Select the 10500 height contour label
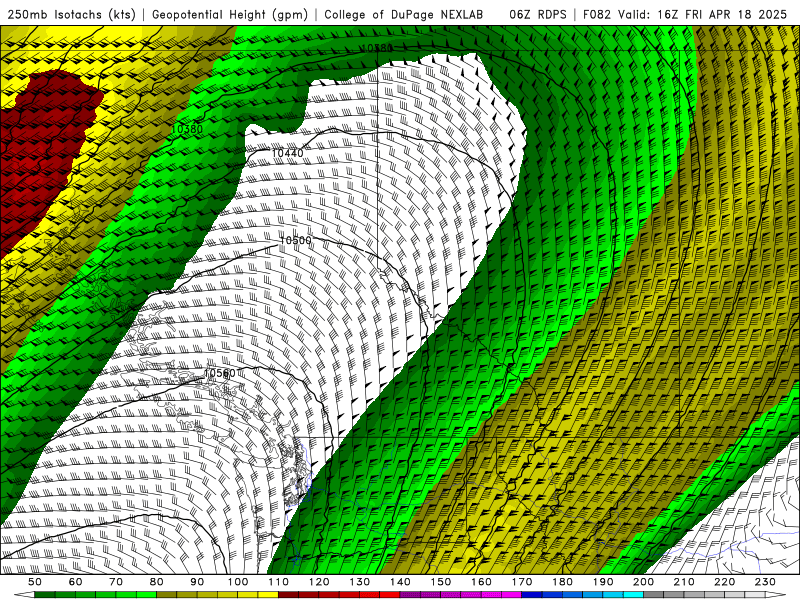 [x=295, y=240]
